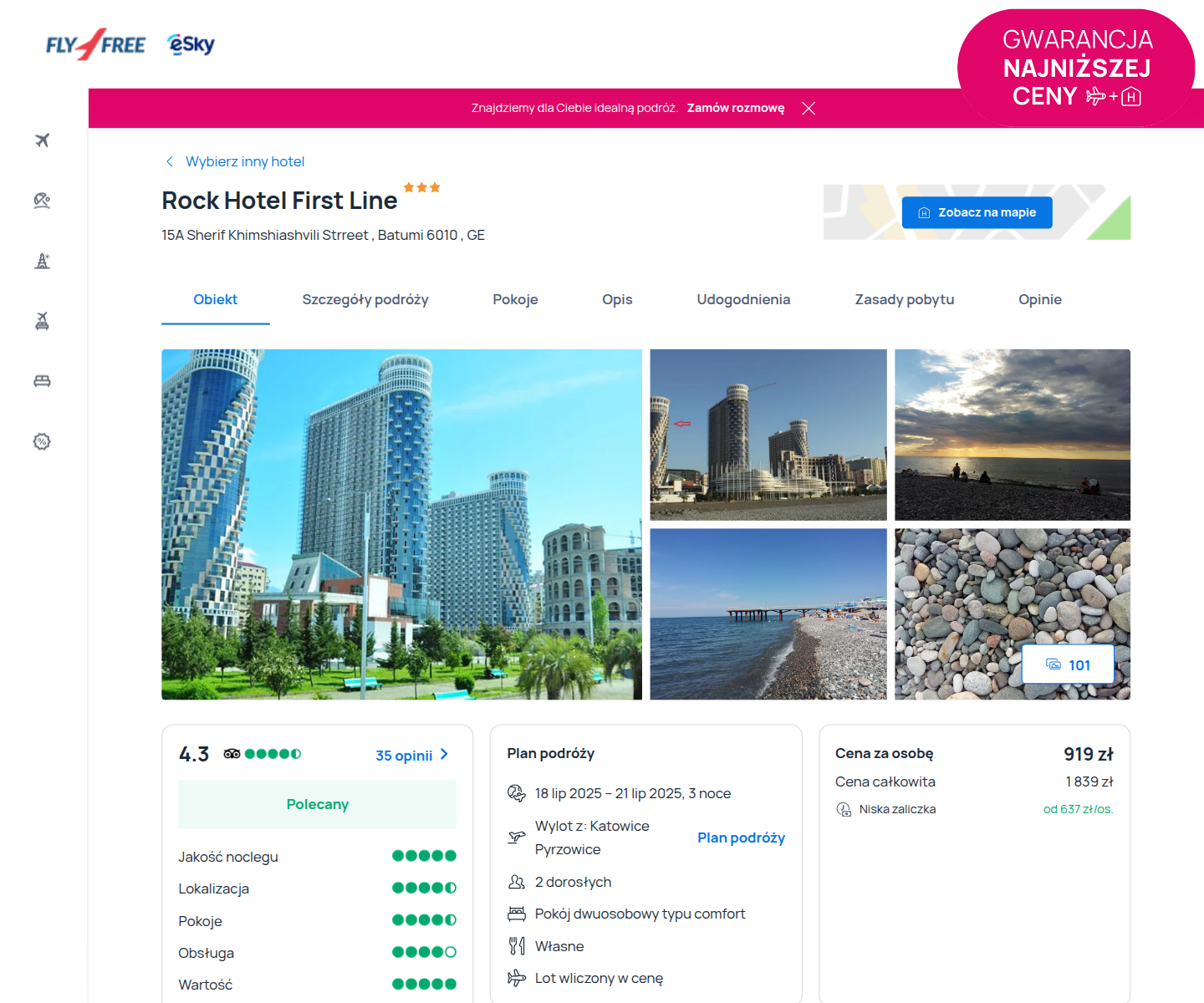Select the flight plus hotel sidebar icon
The width and height of the screenshot is (1204, 1003).
pyautogui.click(x=42, y=321)
